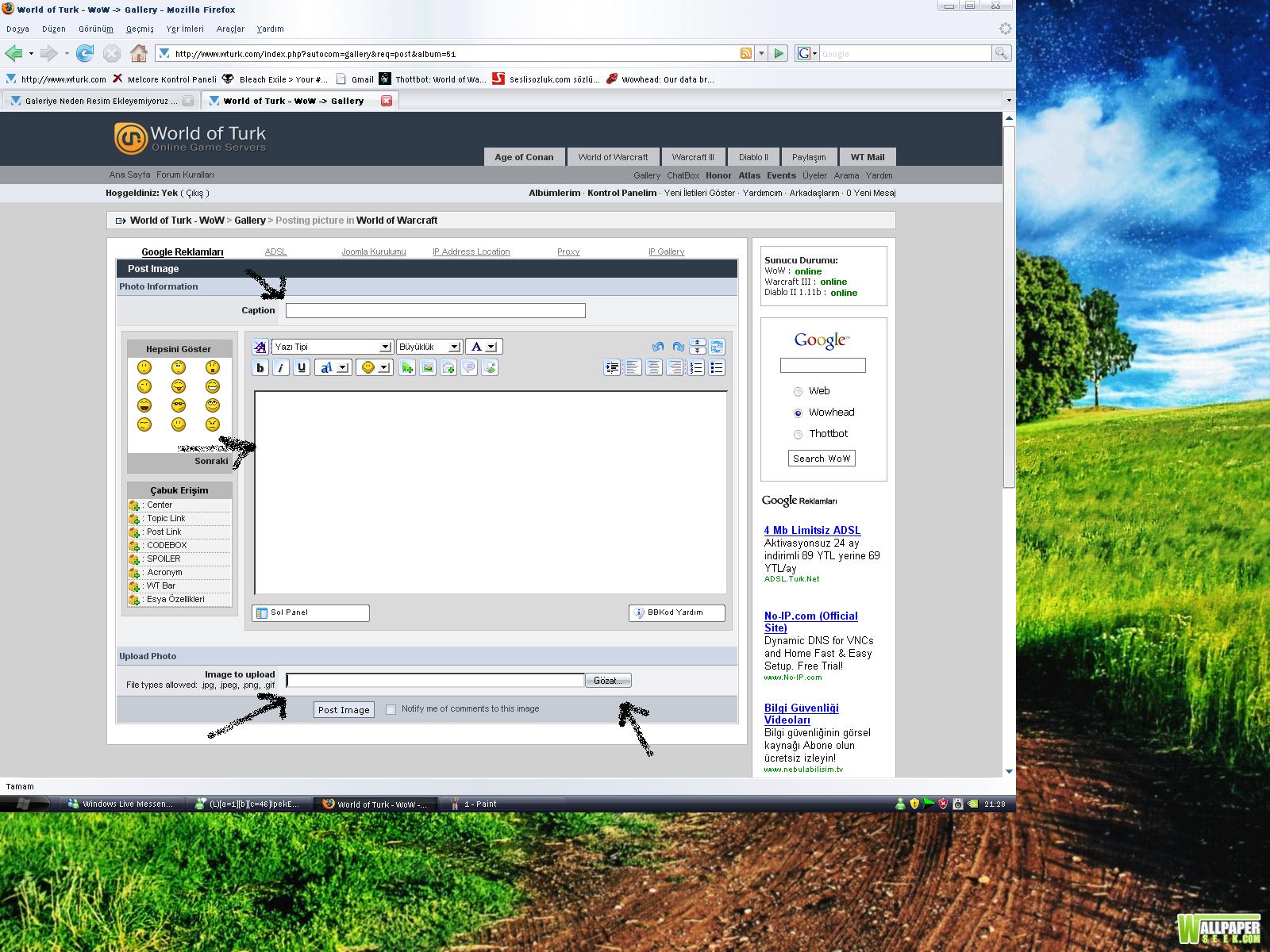The width and height of the screenshot is (1270, 952).
Task: Open the Yer İmleri menu
Action: [185, 29]
